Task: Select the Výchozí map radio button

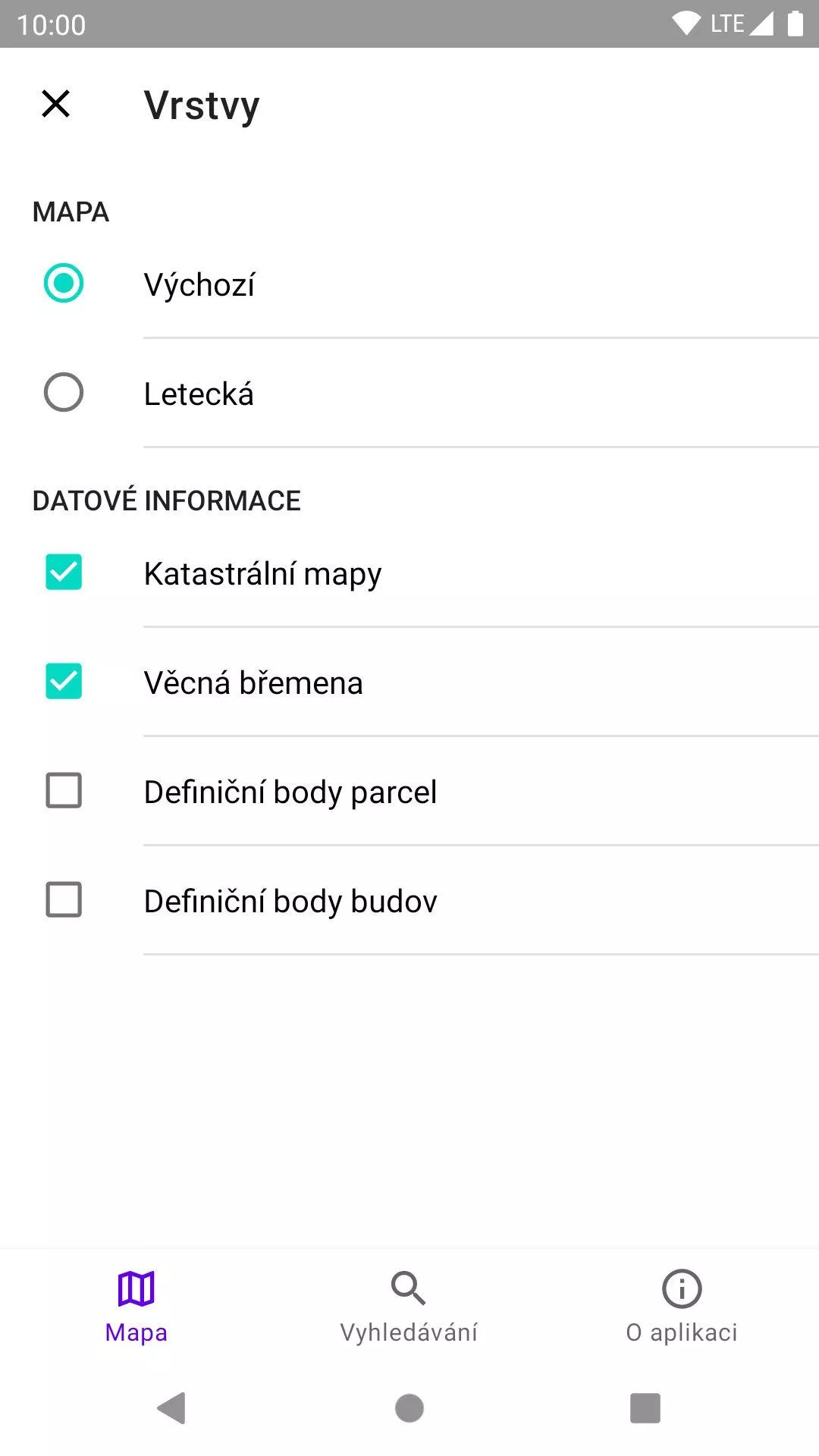Action: pos(64,283)
